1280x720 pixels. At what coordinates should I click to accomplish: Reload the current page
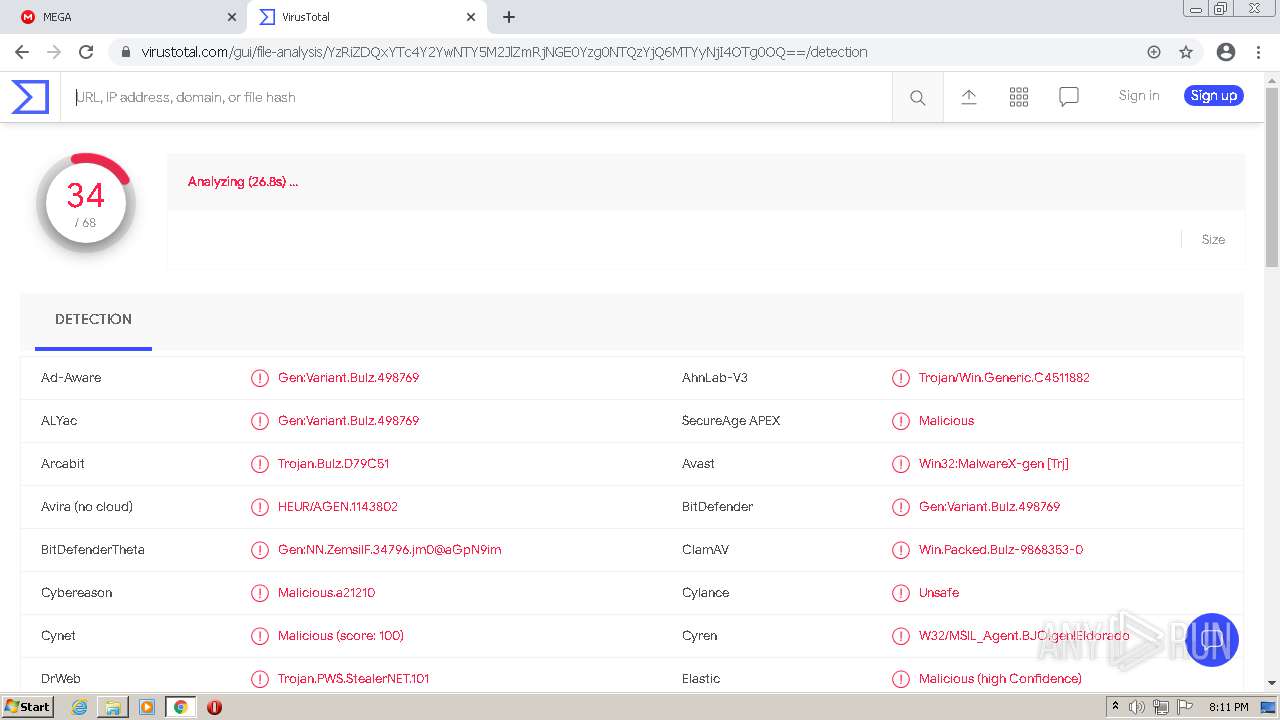[86, 52]
